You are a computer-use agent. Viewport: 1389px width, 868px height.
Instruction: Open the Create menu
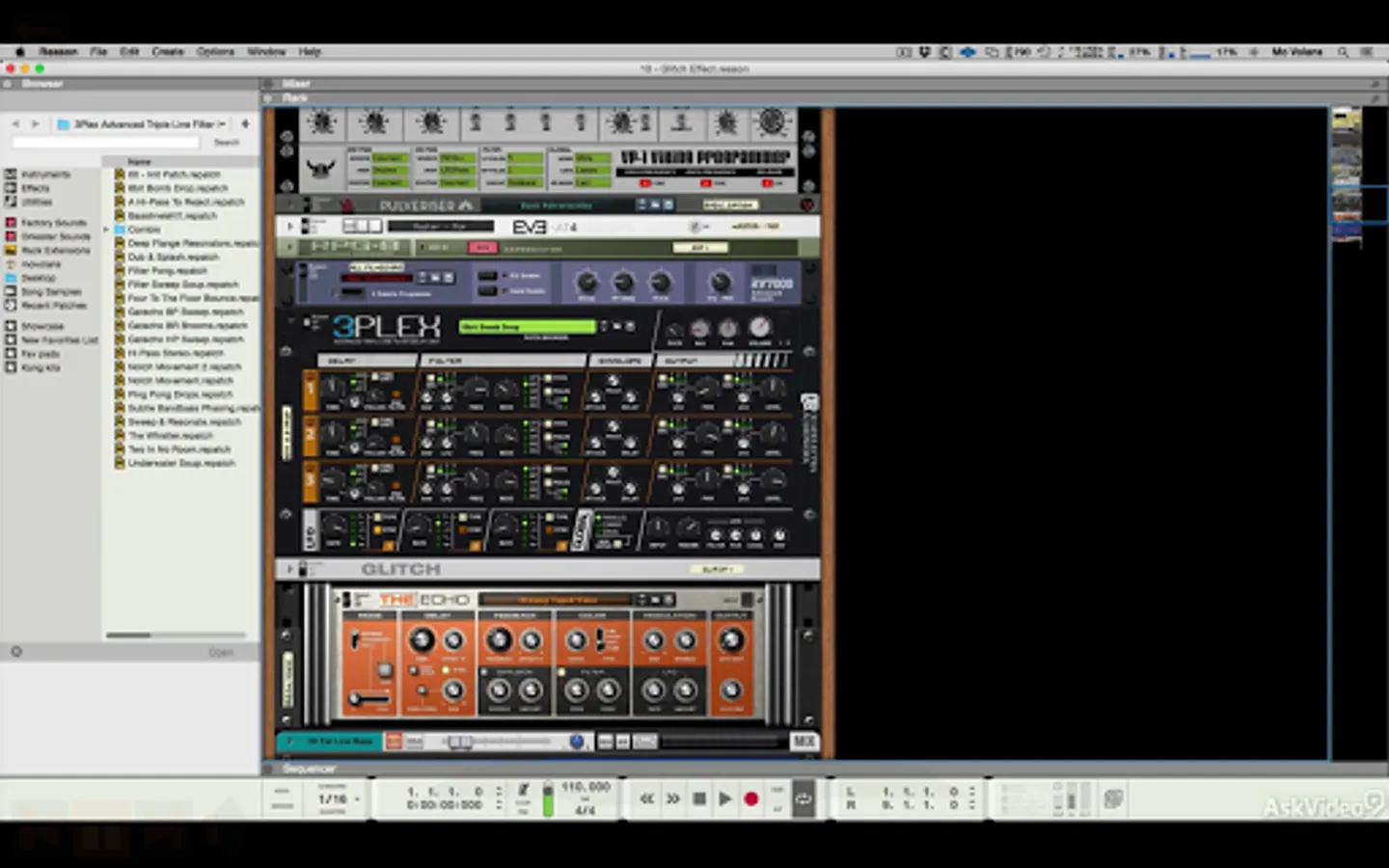coord(168,52)
